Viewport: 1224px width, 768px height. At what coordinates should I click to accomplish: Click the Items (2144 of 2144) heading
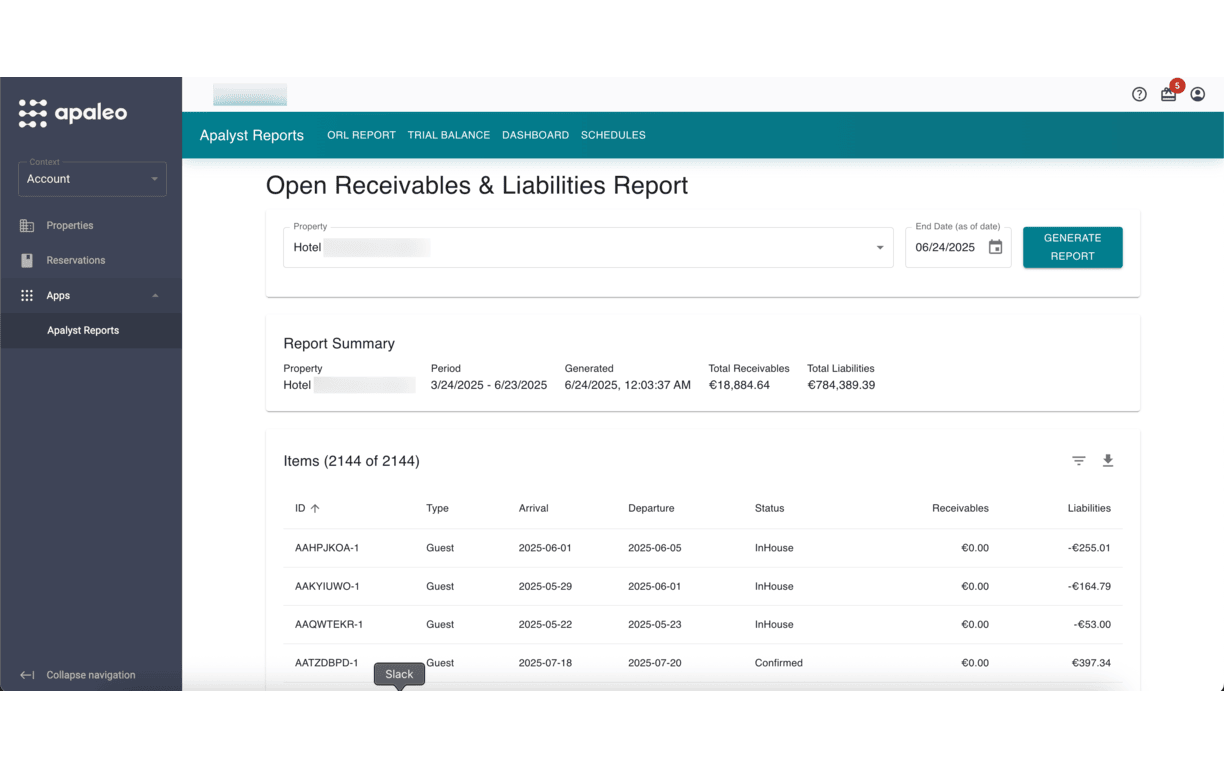point(352,461)
